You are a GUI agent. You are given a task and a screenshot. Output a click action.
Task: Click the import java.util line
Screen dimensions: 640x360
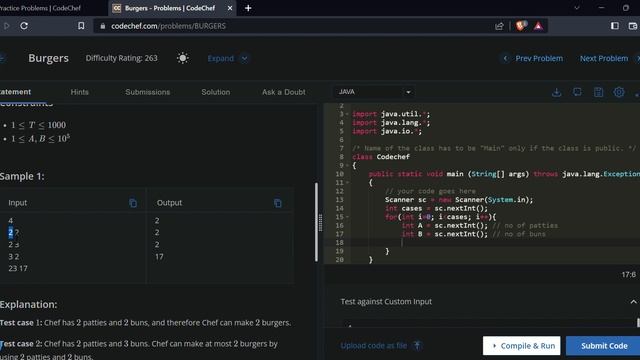pos(391,114)
